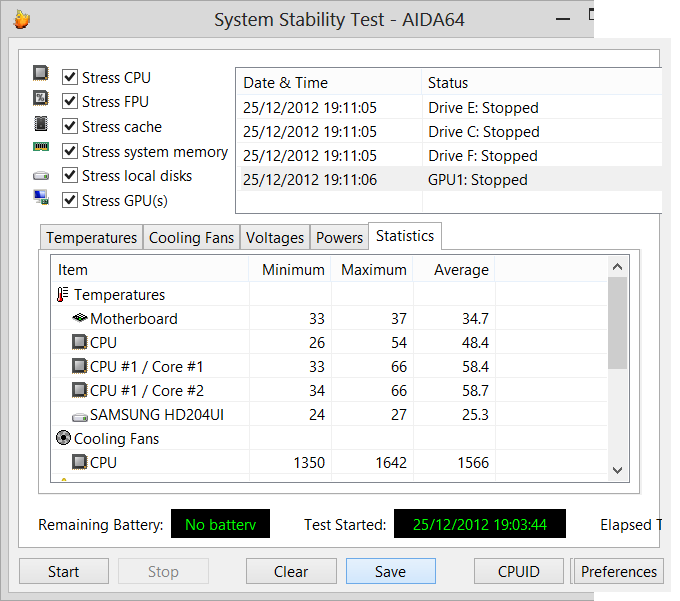Switch to the Temperatures tab
The height and width of the screenshot is (601, 680).
pyautogui.click(x=91, y=238)
